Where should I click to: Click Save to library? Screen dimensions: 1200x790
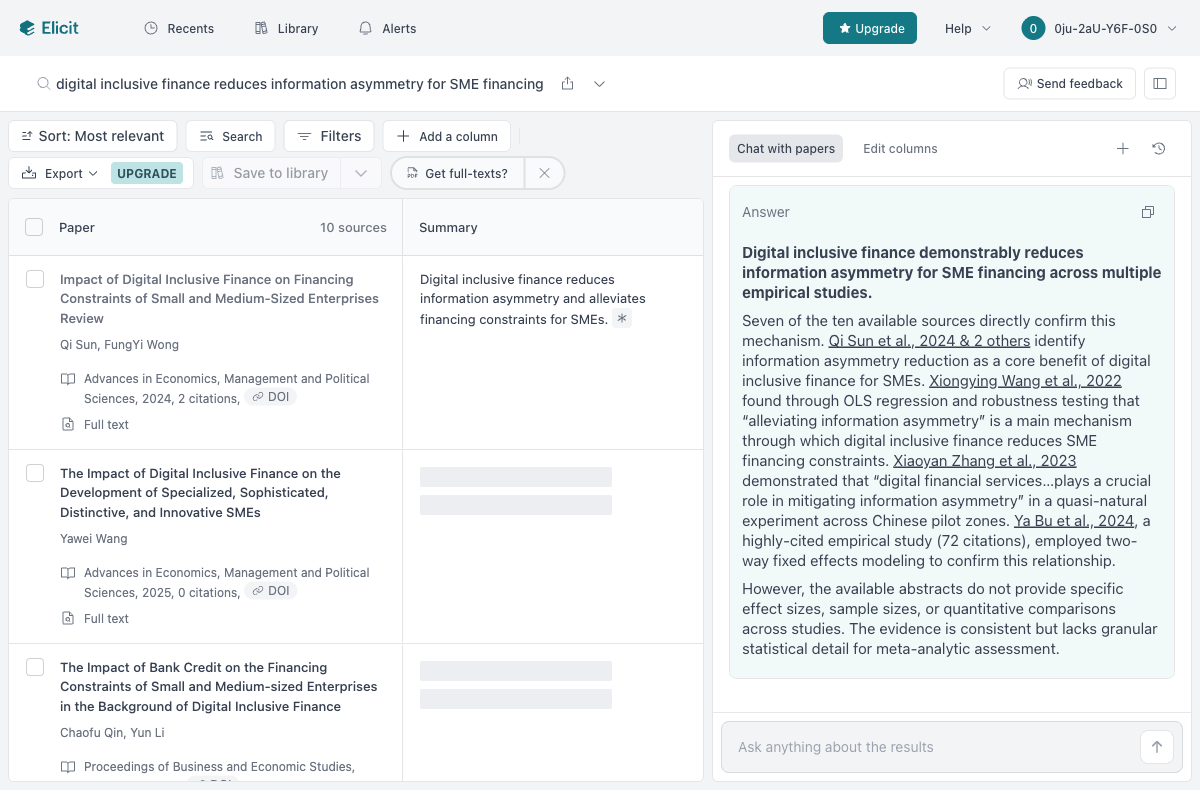pos(272,173)
